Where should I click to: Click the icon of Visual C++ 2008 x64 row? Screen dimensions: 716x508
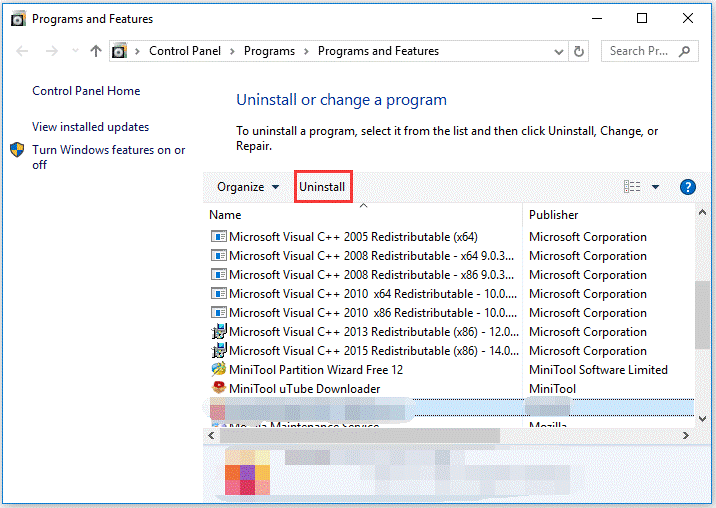tap(219, 255)
